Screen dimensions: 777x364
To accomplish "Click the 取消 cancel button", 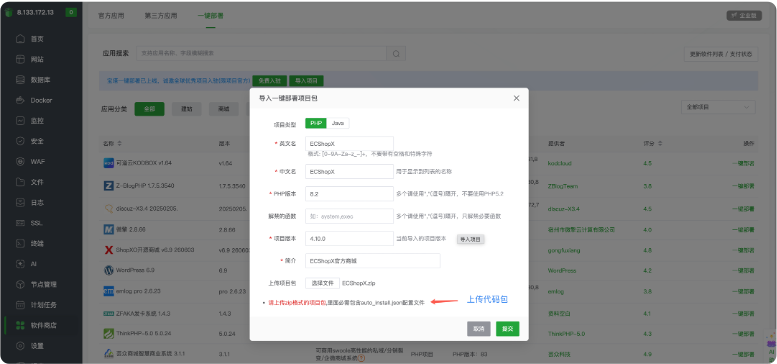I will click(479, 329).
